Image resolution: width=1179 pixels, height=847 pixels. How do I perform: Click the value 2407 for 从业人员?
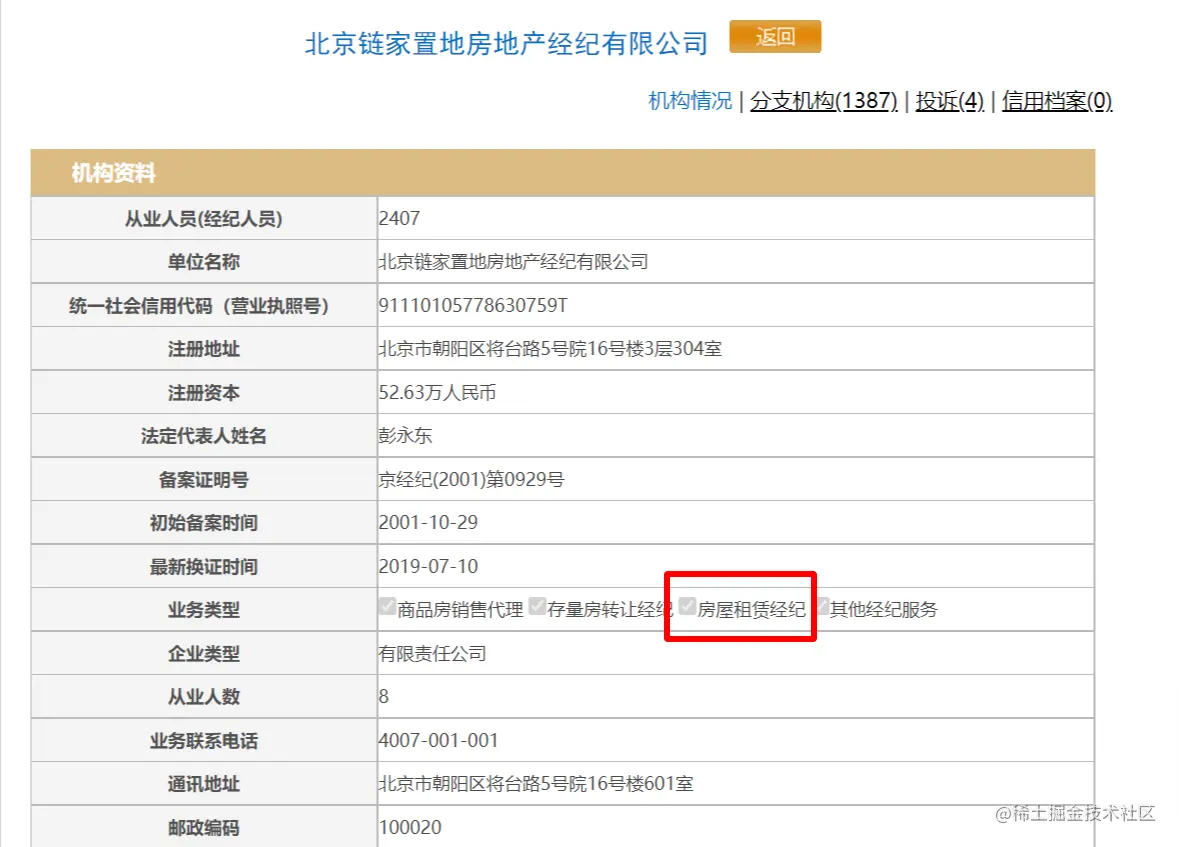point(399,218)
